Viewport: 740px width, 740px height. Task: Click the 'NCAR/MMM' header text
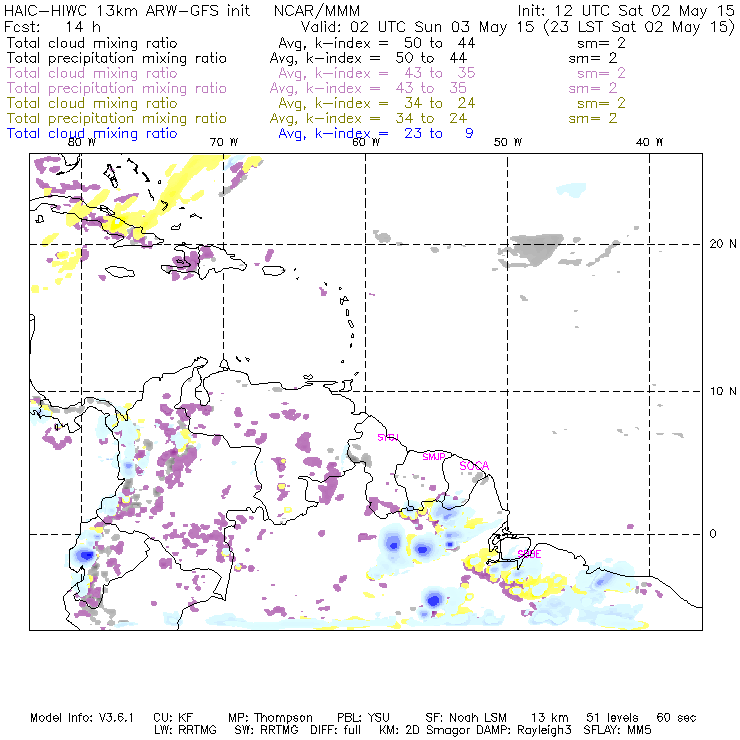(317, 11)
